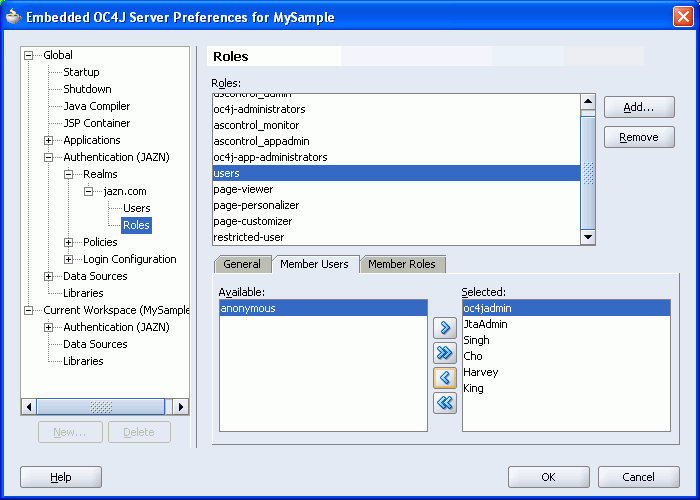700x500 pixels.
Task: Collapse the Global tree node
Action: (x=29, y=55)
